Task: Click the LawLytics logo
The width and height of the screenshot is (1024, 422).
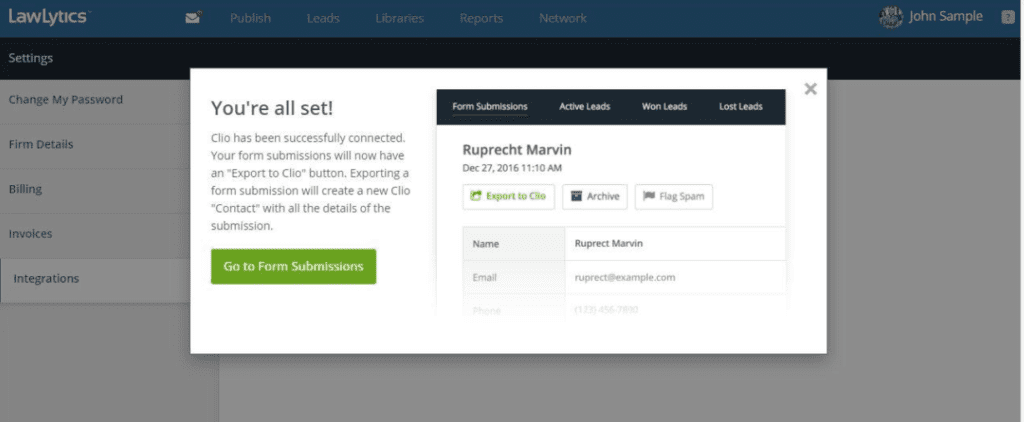Action: tap(48, 18)
